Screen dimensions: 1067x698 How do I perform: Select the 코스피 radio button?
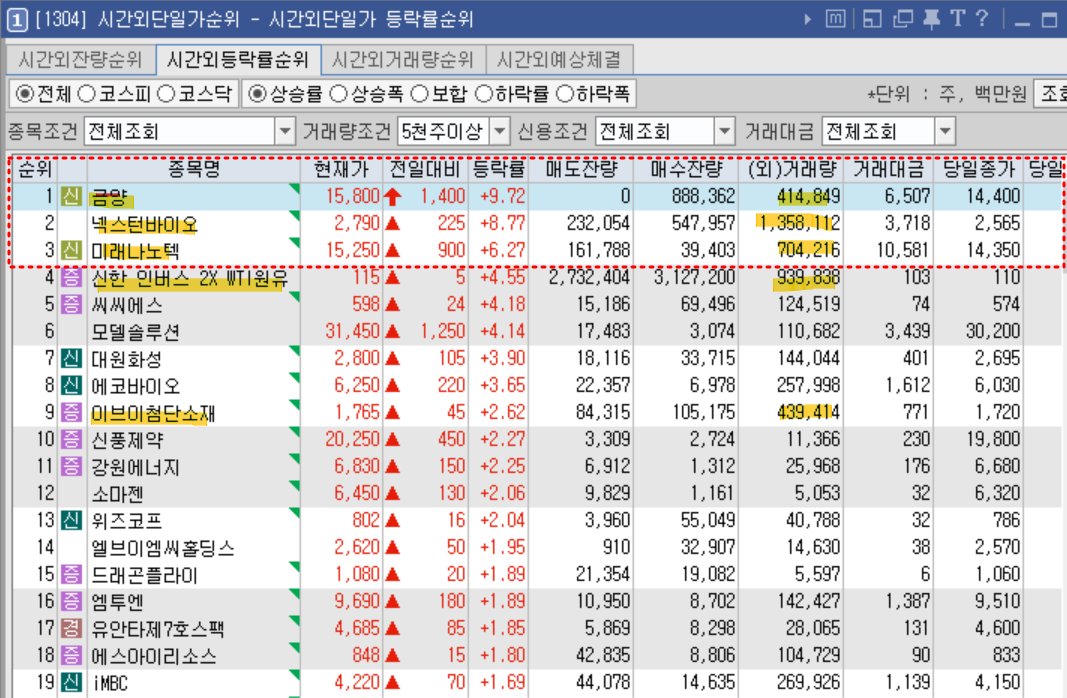coord(86,94)
